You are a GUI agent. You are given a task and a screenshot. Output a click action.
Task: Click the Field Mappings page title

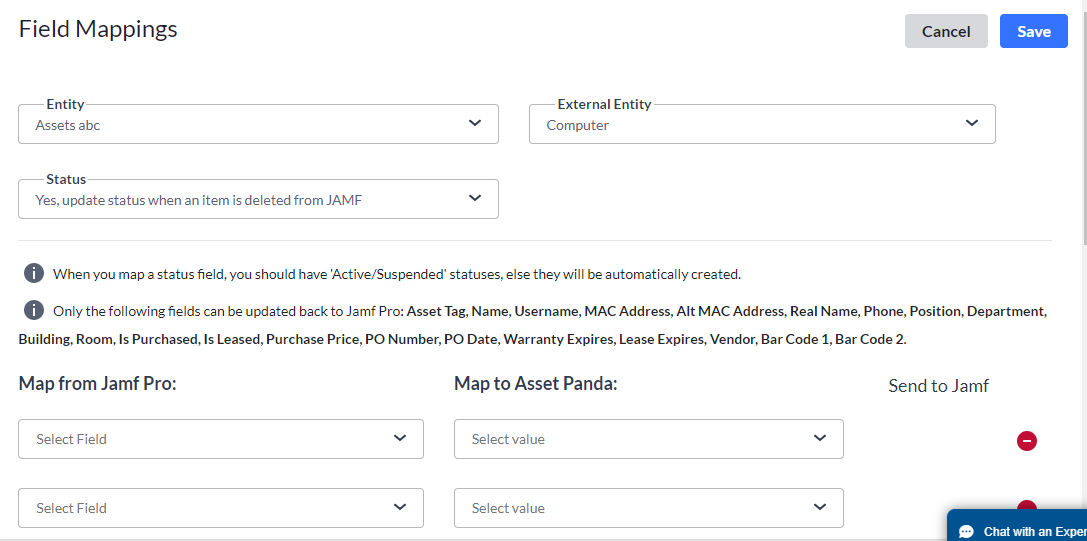[x=98, y=29]
